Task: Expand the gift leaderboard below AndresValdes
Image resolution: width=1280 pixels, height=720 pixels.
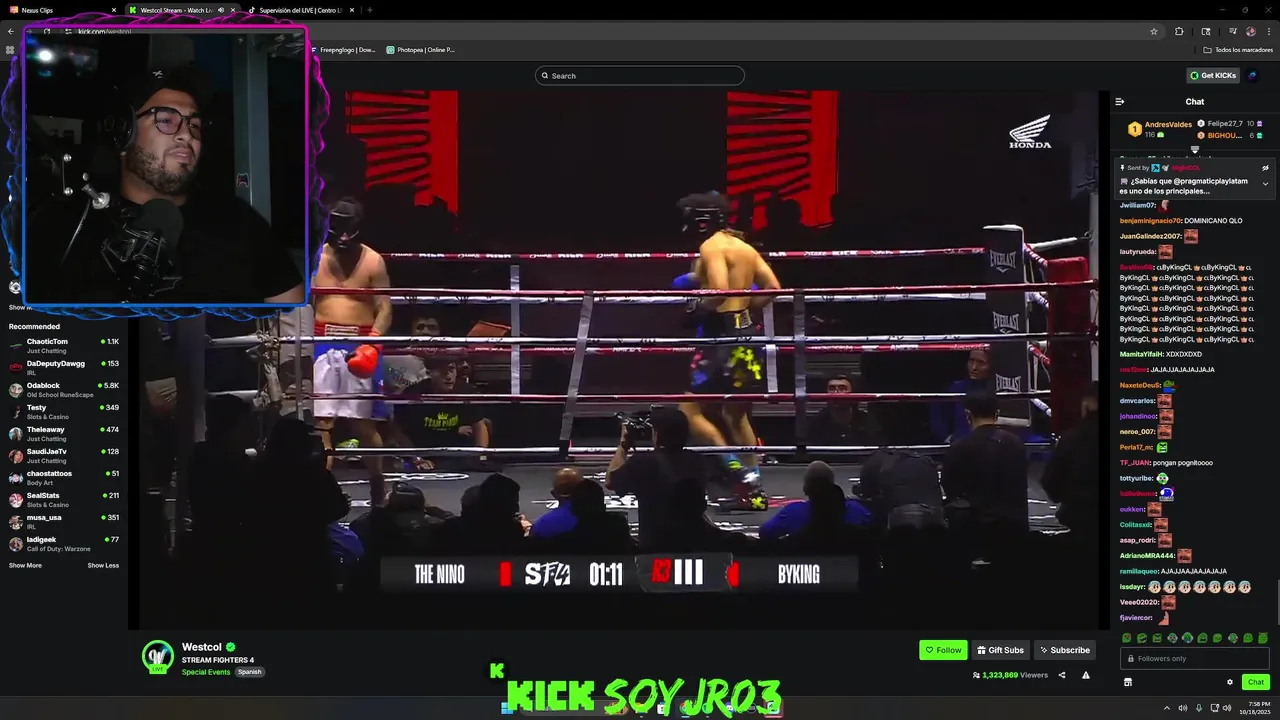Action: tap(1194, 149)
